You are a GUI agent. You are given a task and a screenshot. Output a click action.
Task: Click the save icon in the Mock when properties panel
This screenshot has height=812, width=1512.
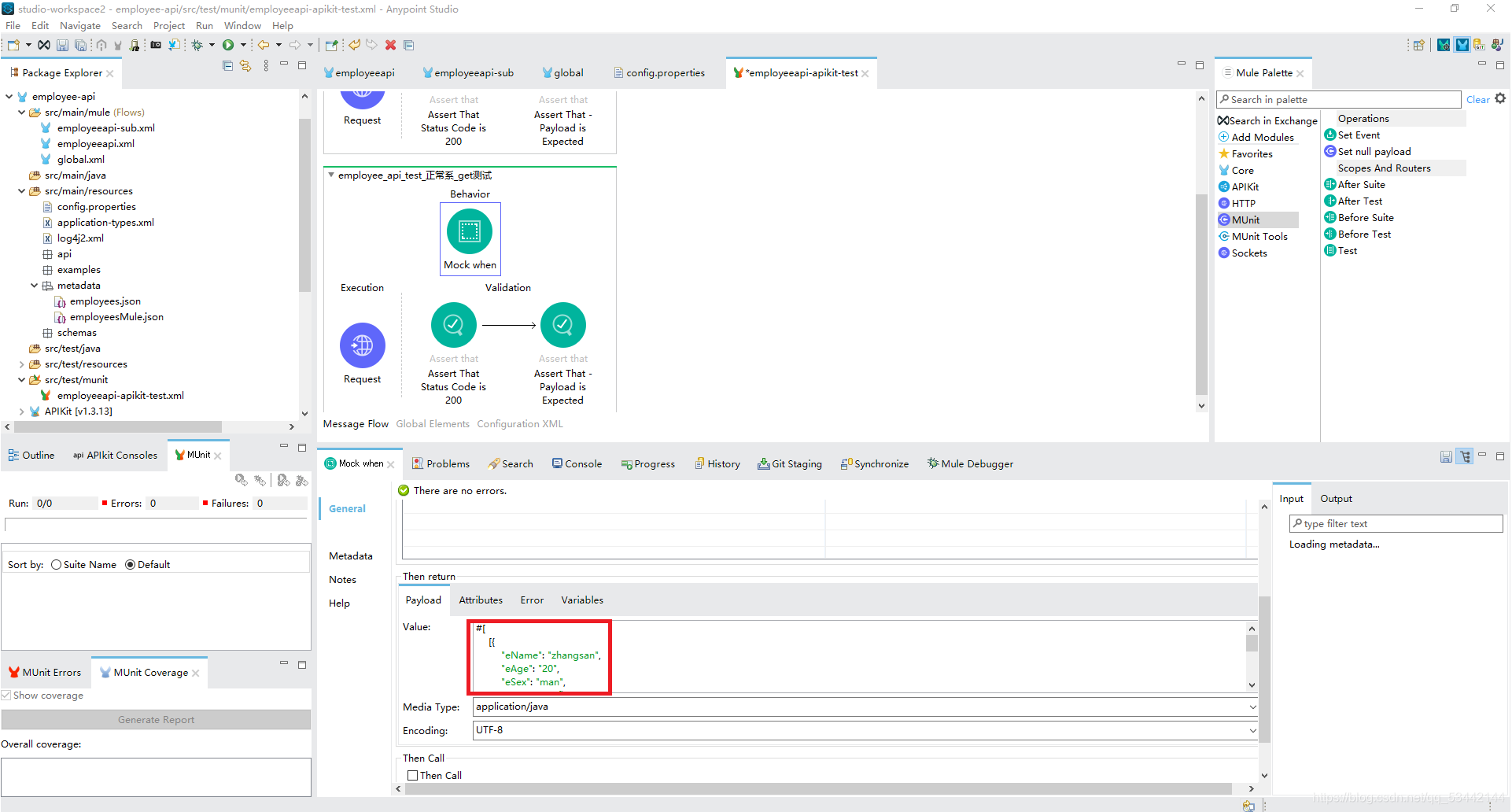pos(1446,456)
